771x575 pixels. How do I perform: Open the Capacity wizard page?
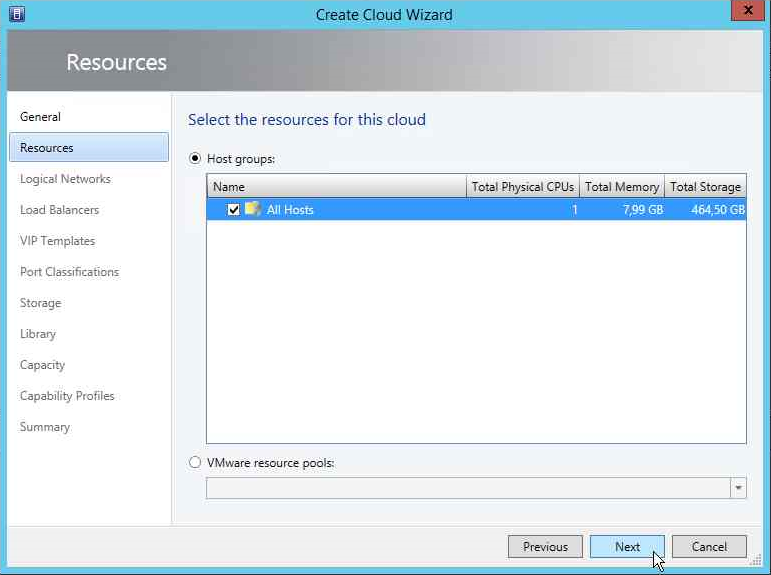pos(42,365)
